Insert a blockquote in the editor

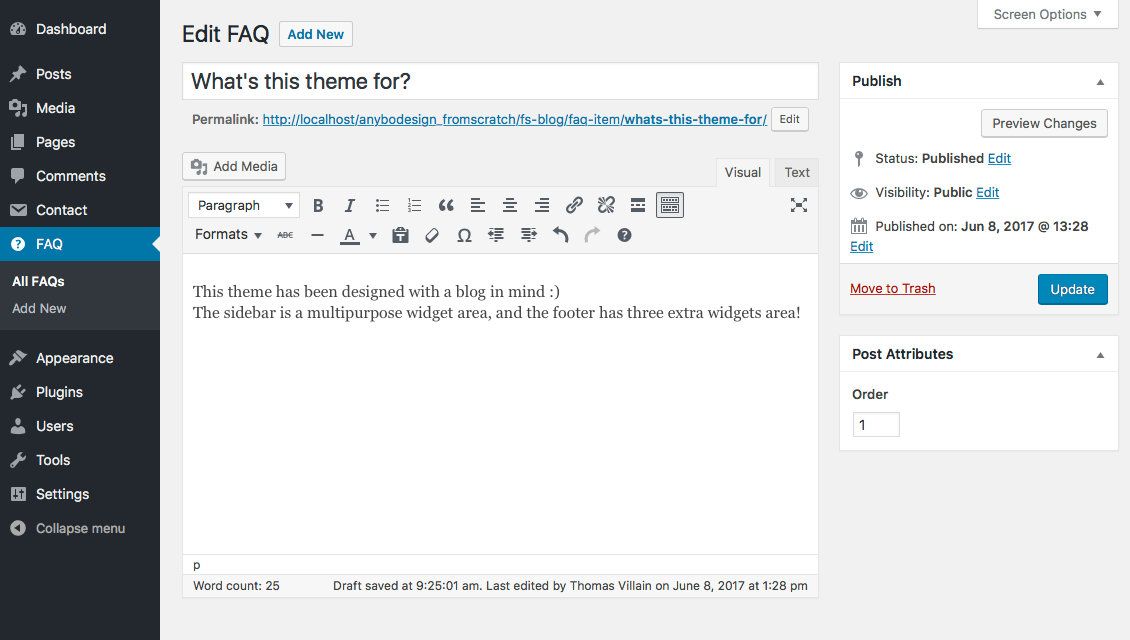446,205
